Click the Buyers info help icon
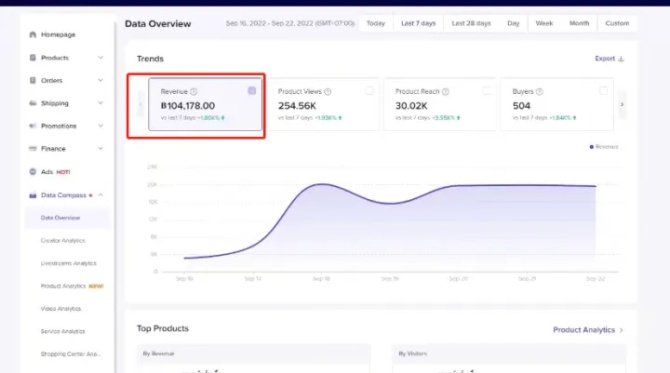This screenshot has height=373, width=670. [539, 91]
